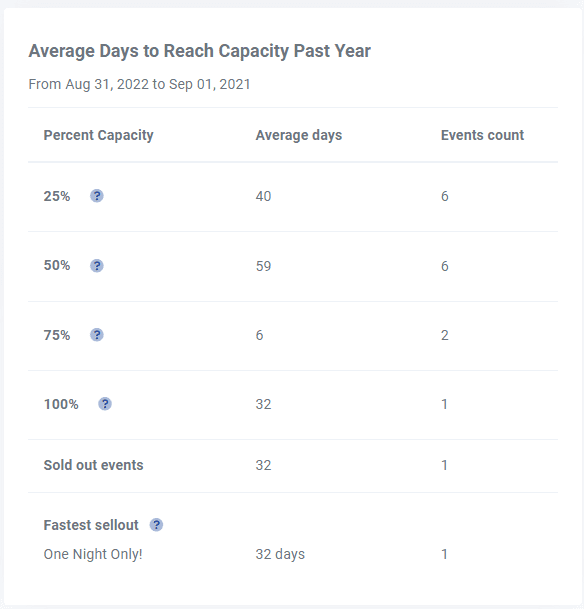The image size is (584, 609).
Task: Select the 100% capacity label
Action: pyautogui.click(x=61, y=404)
